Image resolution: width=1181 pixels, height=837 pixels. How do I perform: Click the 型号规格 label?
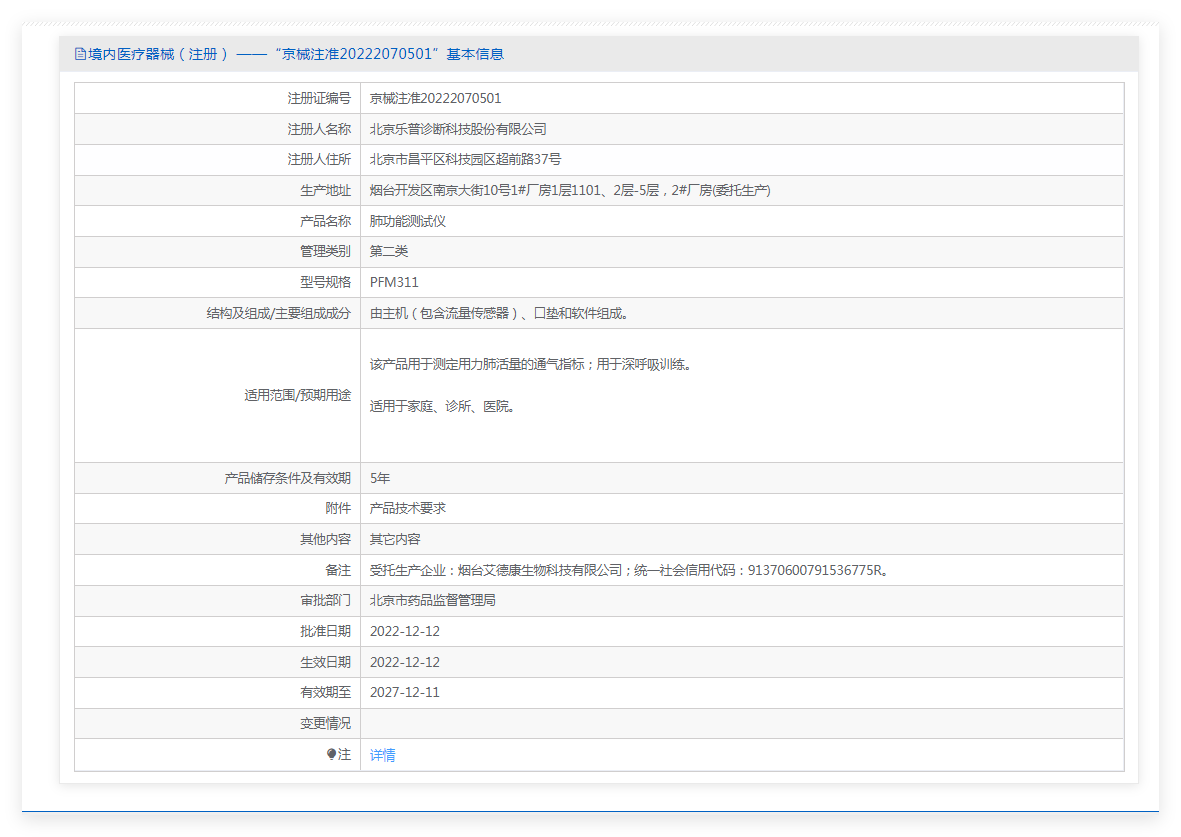pyautogui.click(x=325, y=283)
